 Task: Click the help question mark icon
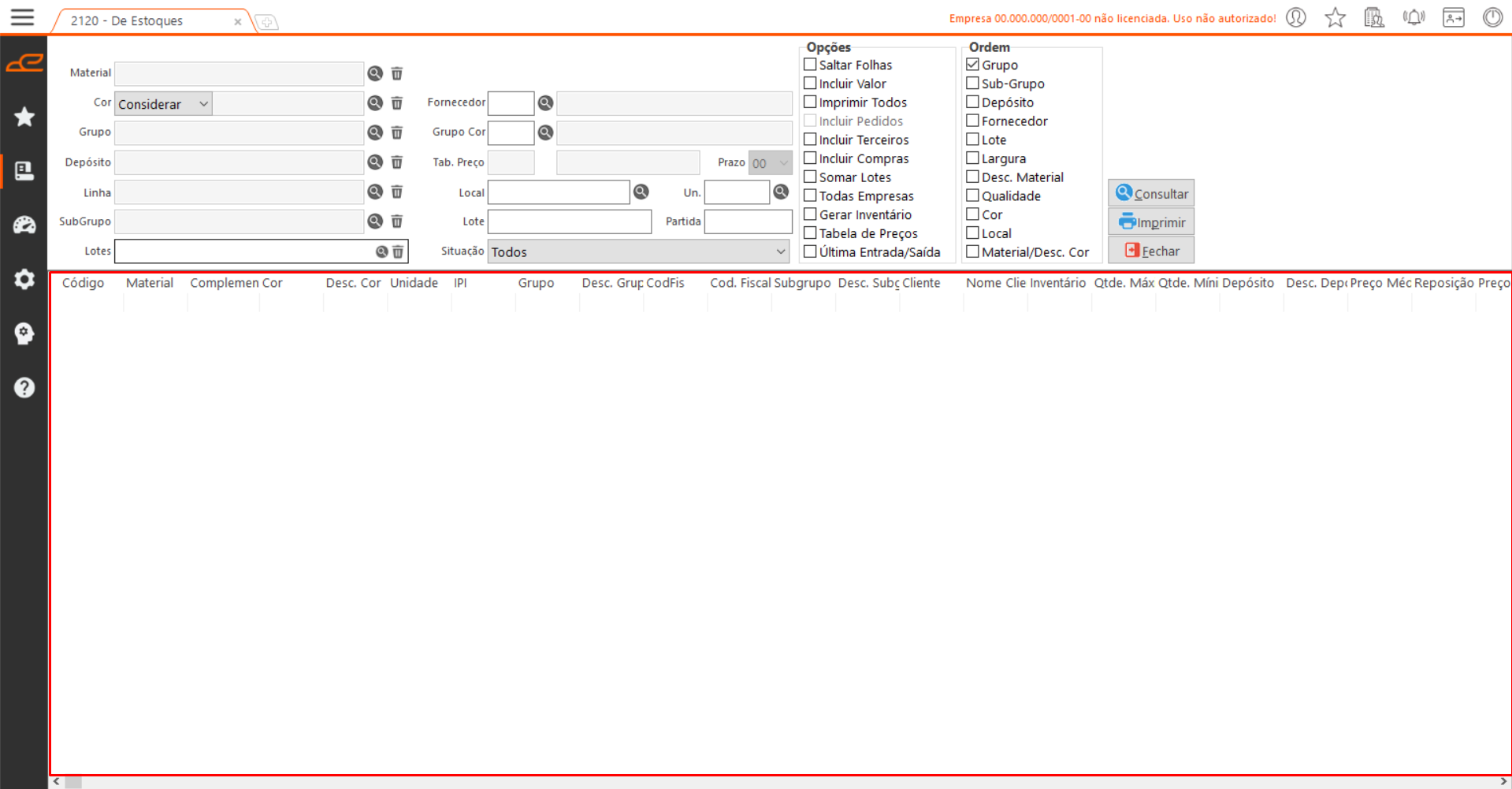[x=24, y=388]
